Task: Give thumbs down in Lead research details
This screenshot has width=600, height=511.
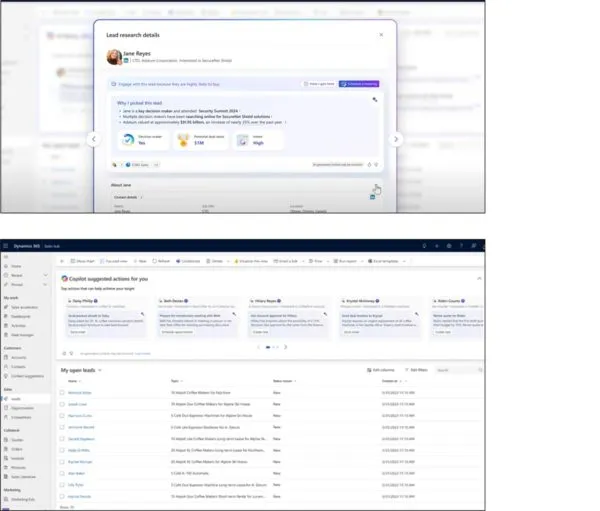Action: [376, 165]
